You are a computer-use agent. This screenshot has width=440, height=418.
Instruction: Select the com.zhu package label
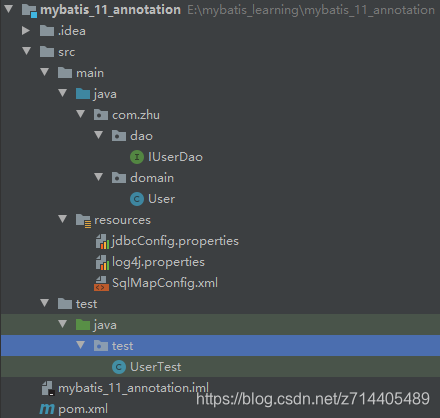136,115
